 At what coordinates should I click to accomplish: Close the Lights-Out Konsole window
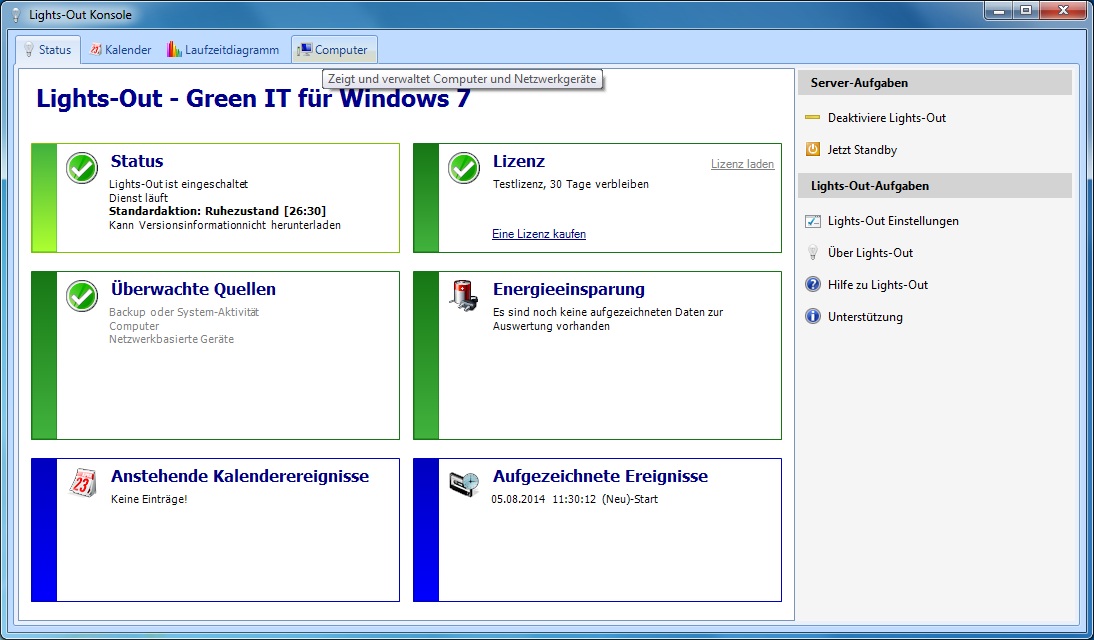[1063, 10]
